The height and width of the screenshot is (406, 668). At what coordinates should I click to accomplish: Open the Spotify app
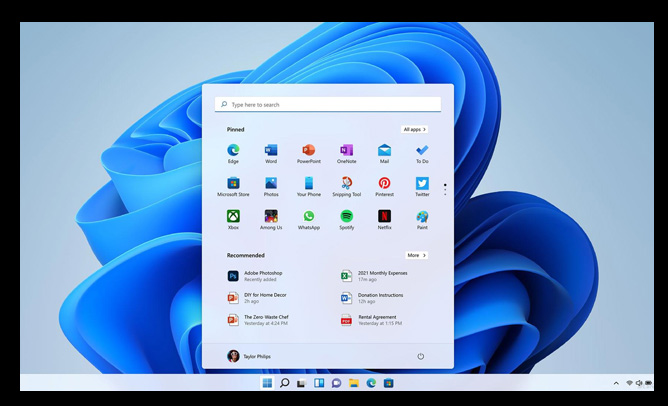346,220
